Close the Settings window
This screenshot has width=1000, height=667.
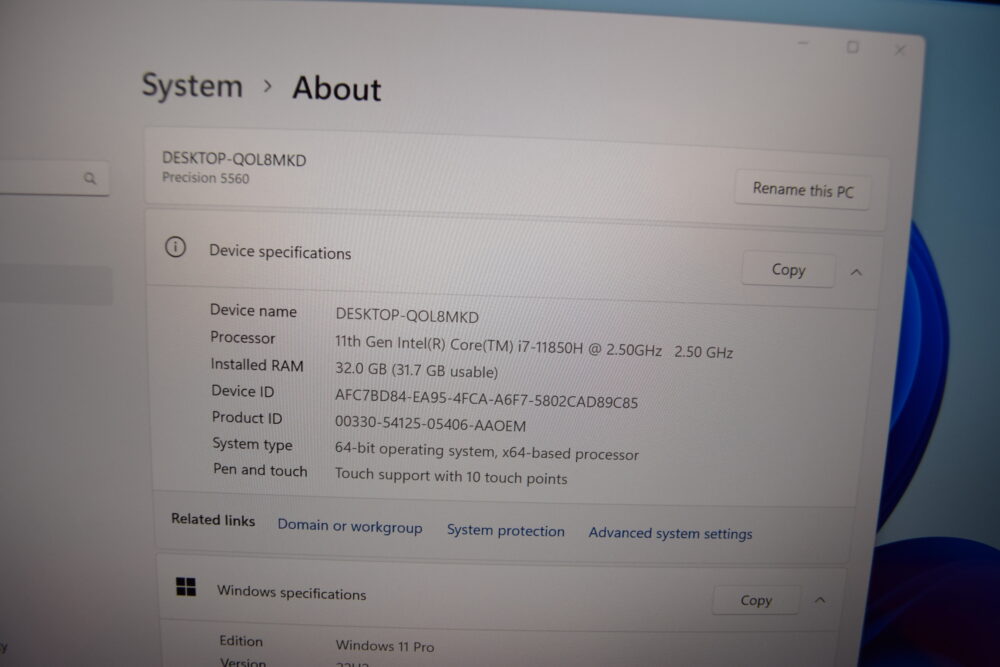[x=900, y=50]
